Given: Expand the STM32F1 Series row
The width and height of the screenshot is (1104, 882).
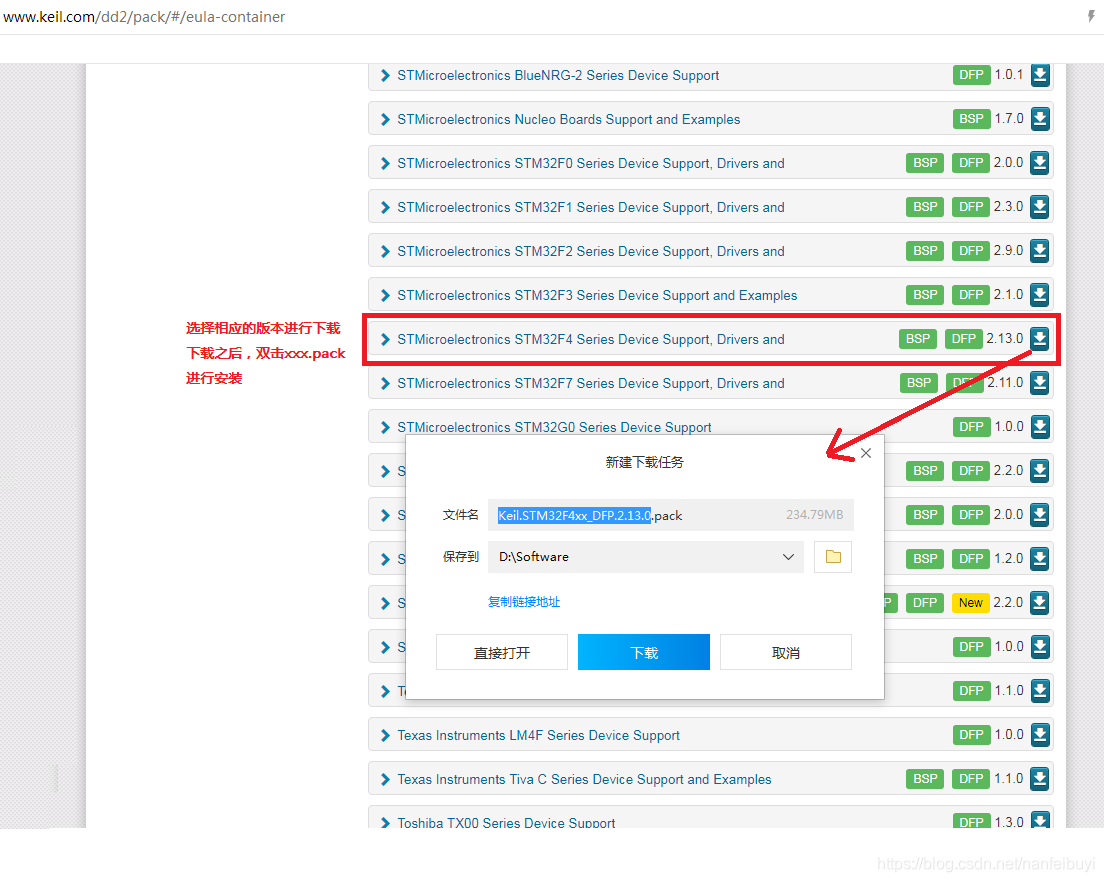Looking at the screenshot, I should [385, 208].
